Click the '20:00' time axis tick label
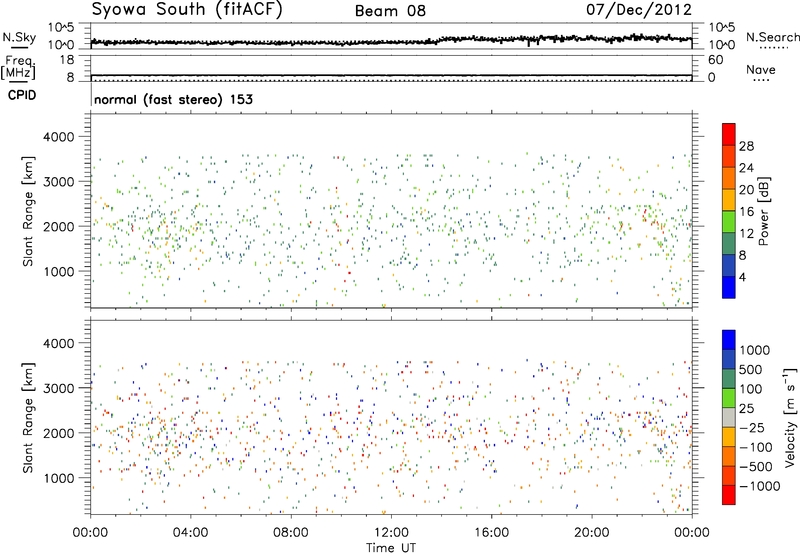This screenshot has height=554, width=800. (x=592, y=533)
